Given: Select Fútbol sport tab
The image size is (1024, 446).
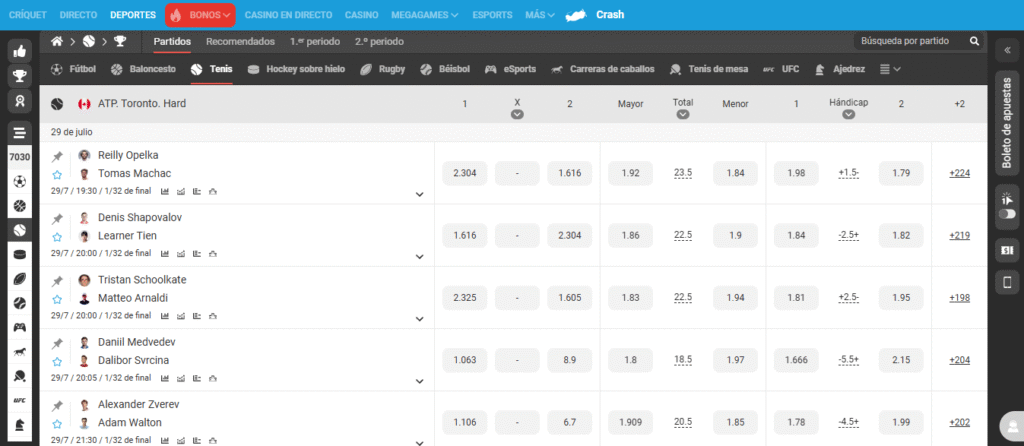Looking at the screenshot, I should 74,69.
